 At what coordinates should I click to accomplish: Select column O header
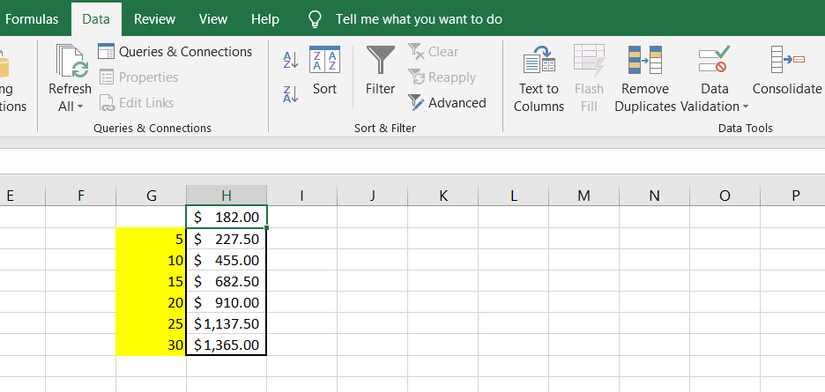point(725,195)
